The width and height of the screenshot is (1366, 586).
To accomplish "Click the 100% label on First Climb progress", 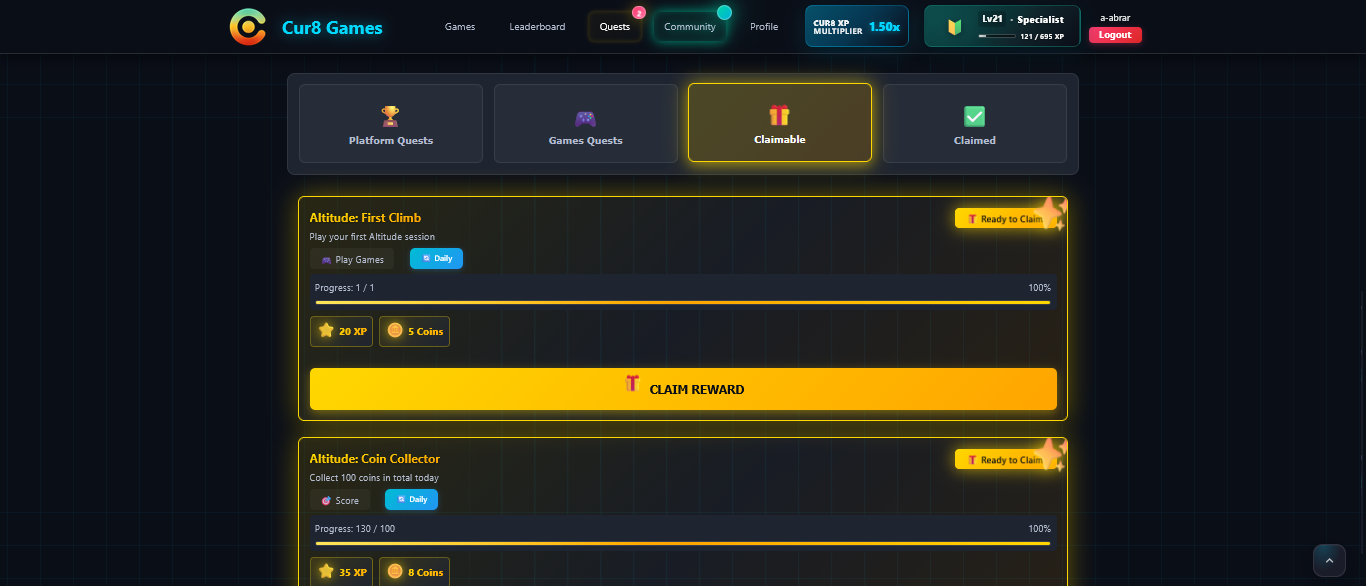I will tap(1039, 288).
